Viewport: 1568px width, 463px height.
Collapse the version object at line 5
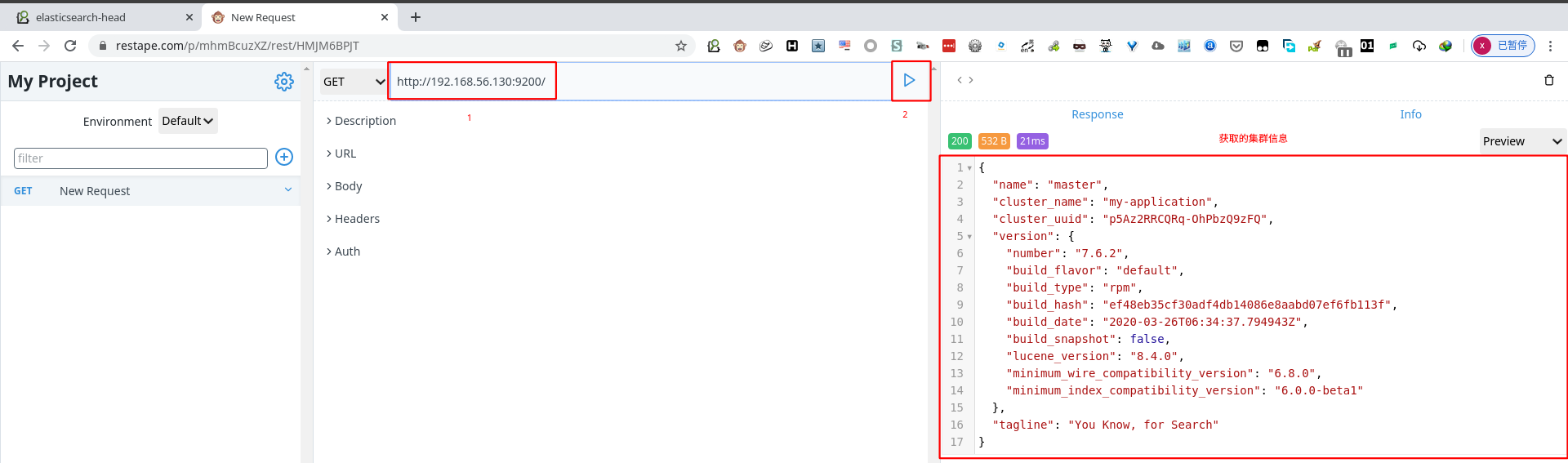coord(969,237)
